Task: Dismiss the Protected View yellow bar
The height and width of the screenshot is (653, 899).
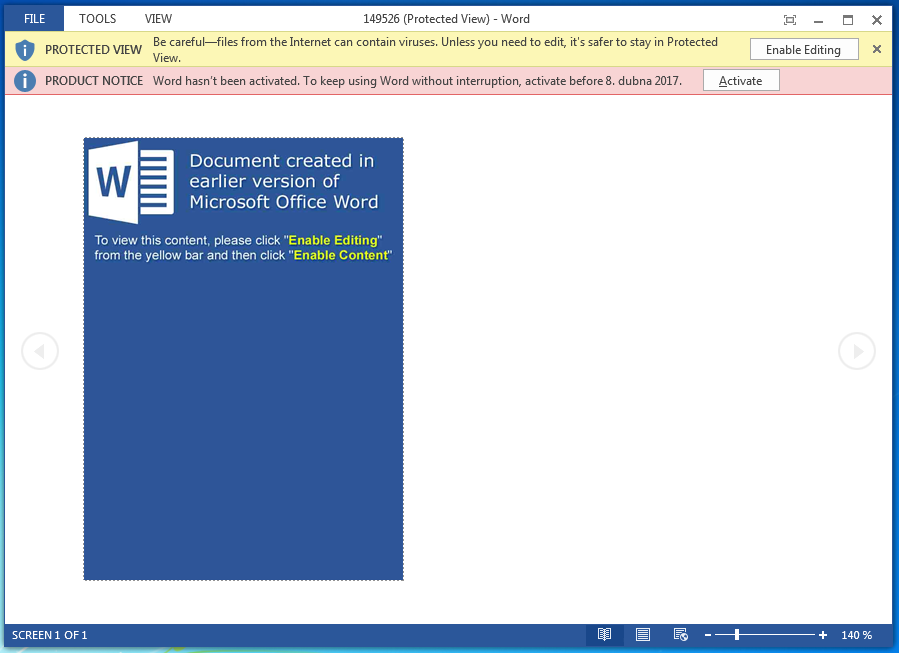Action: (877, 49)
